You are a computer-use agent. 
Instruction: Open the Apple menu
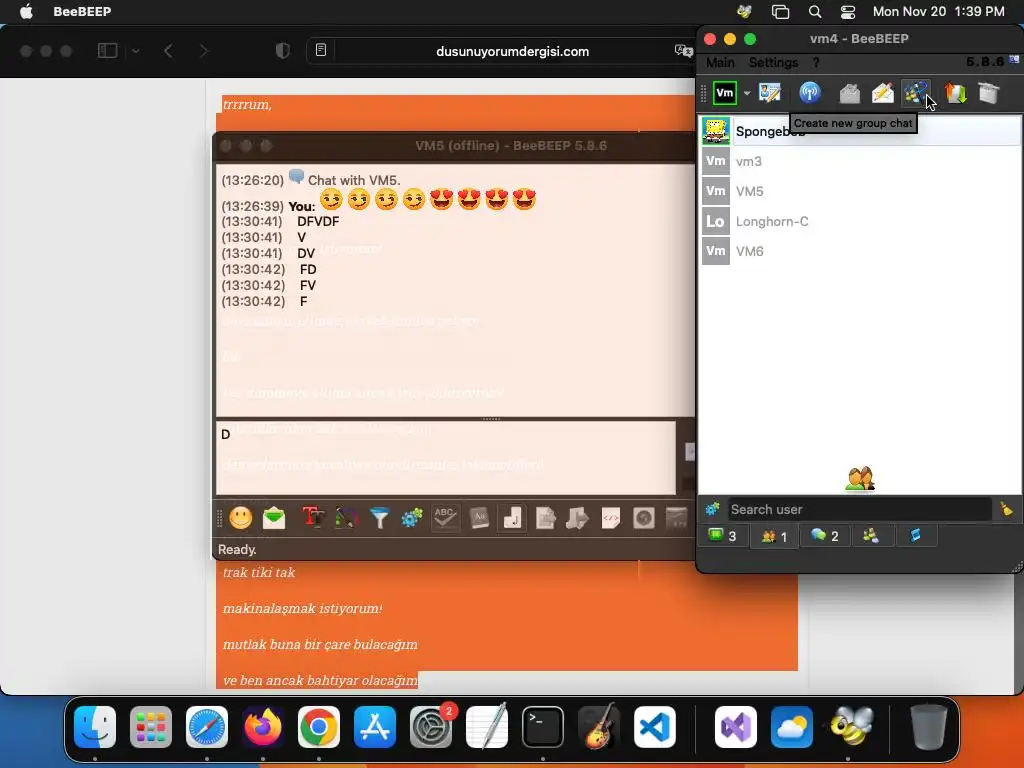pos(26,12)
